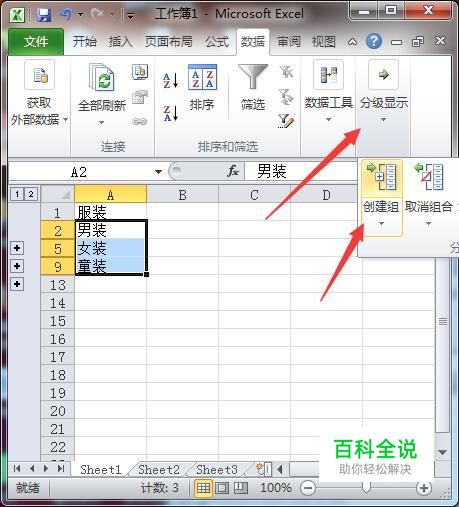Image resolution: width=459 pixels, height=507 pixels.
Task: Open the Customize Quick Access Toolbar dropdown
Action: tap(131, 15)
